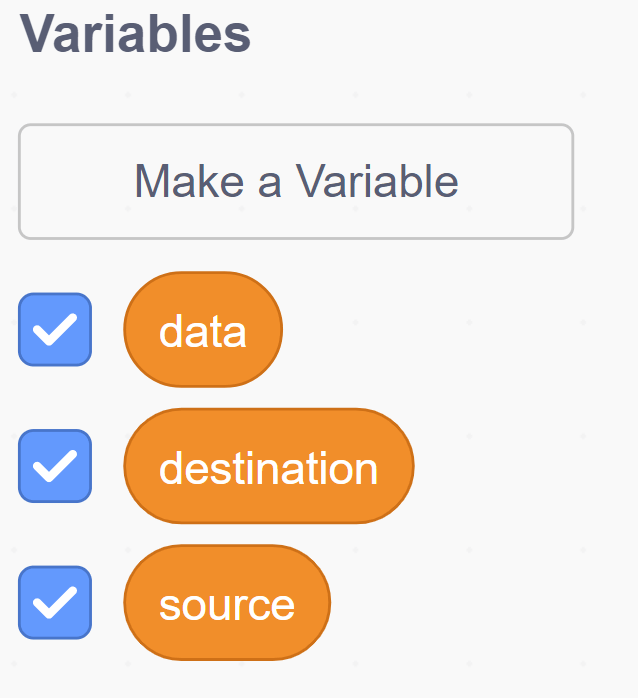Click the Make a Variable button

(x=296, y=182)
